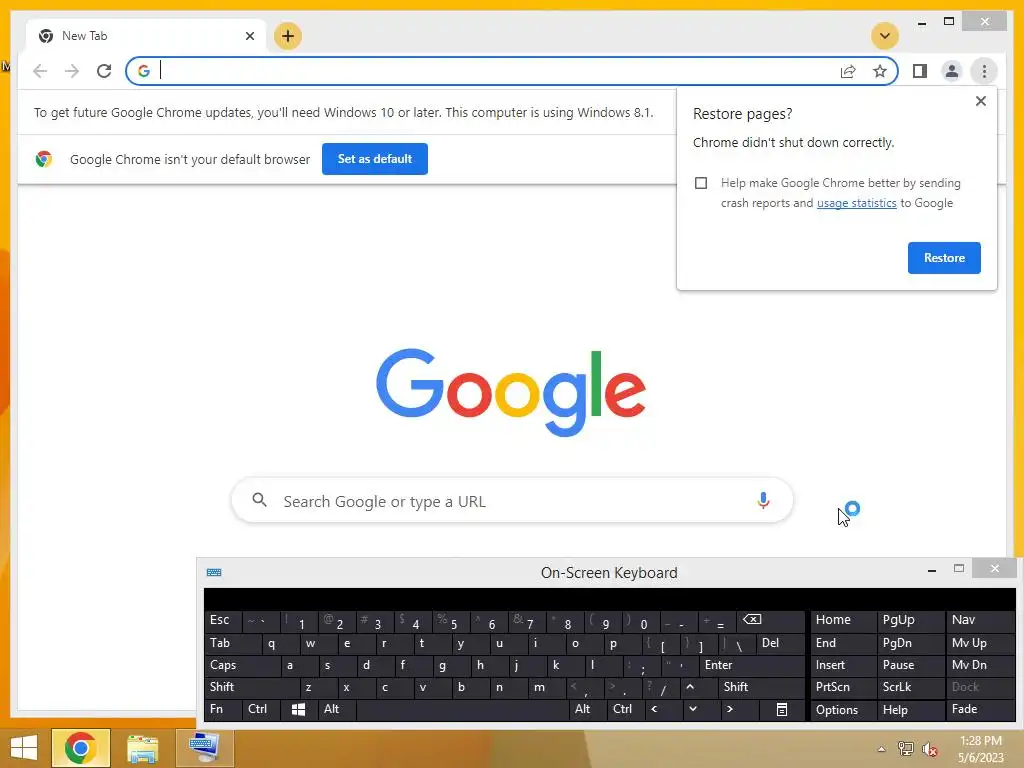Bookmark this tab with the star icon
Image resolution: width=1024 pixels, height=768 pixels.
[880, 71]
